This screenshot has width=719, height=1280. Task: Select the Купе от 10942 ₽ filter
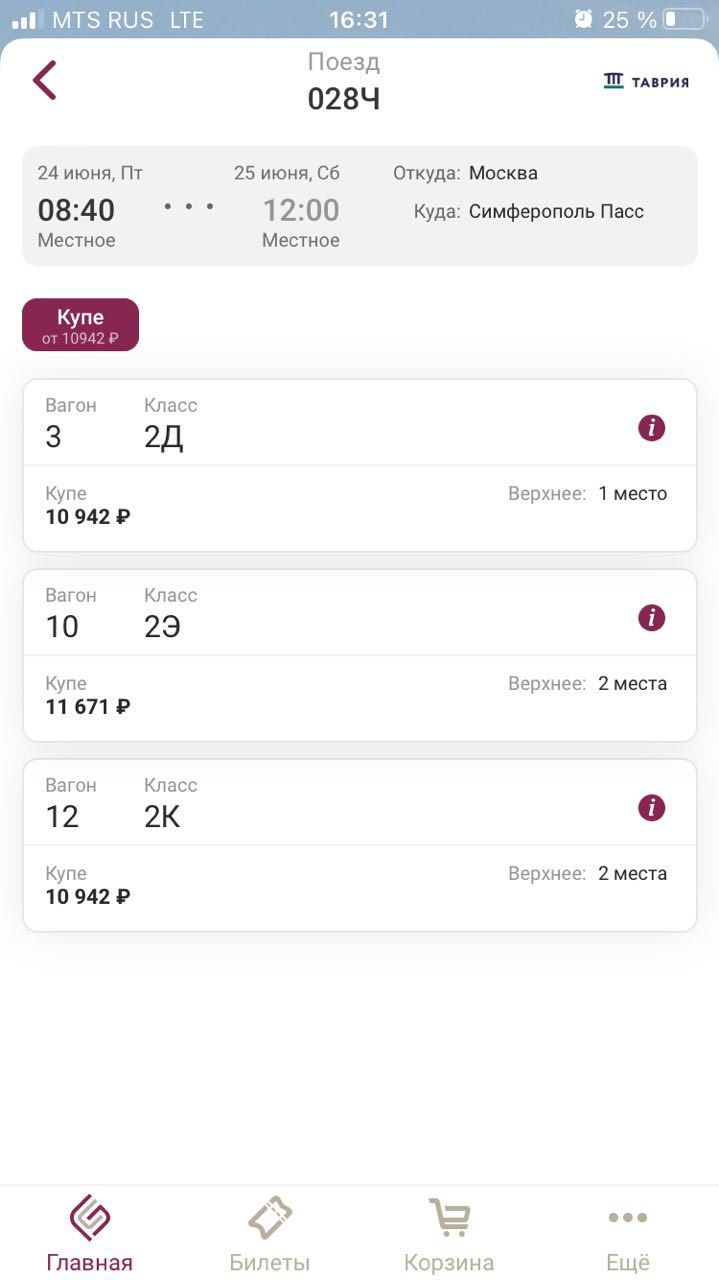(x=80, y=325)
